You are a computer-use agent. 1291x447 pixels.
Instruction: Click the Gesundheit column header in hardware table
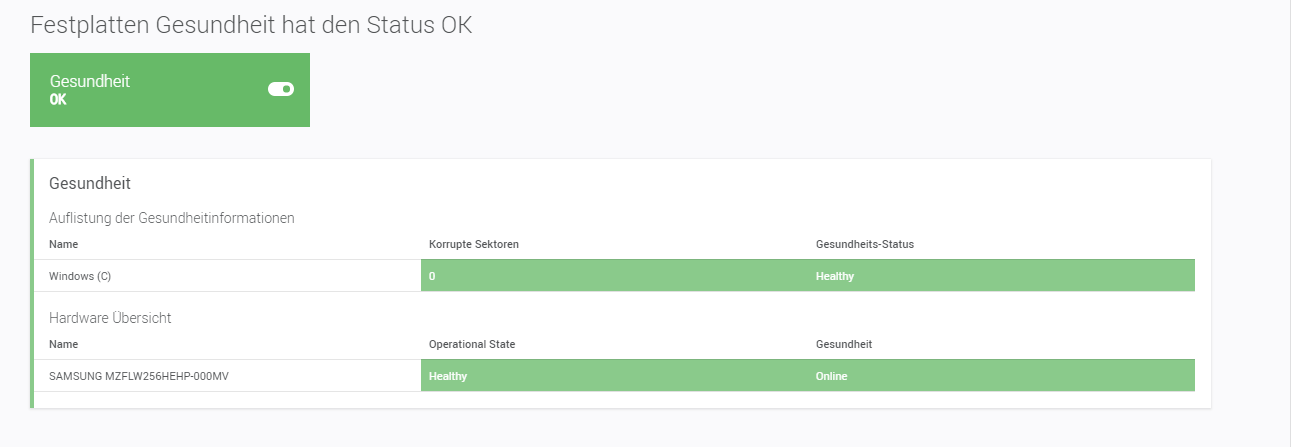844,344
